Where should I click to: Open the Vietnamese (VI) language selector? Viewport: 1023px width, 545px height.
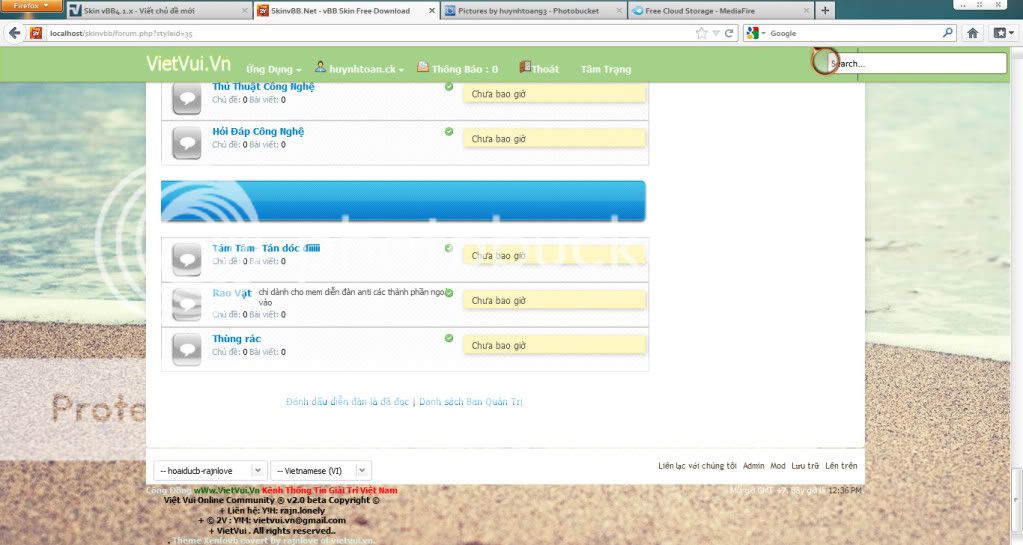(321, 471)
